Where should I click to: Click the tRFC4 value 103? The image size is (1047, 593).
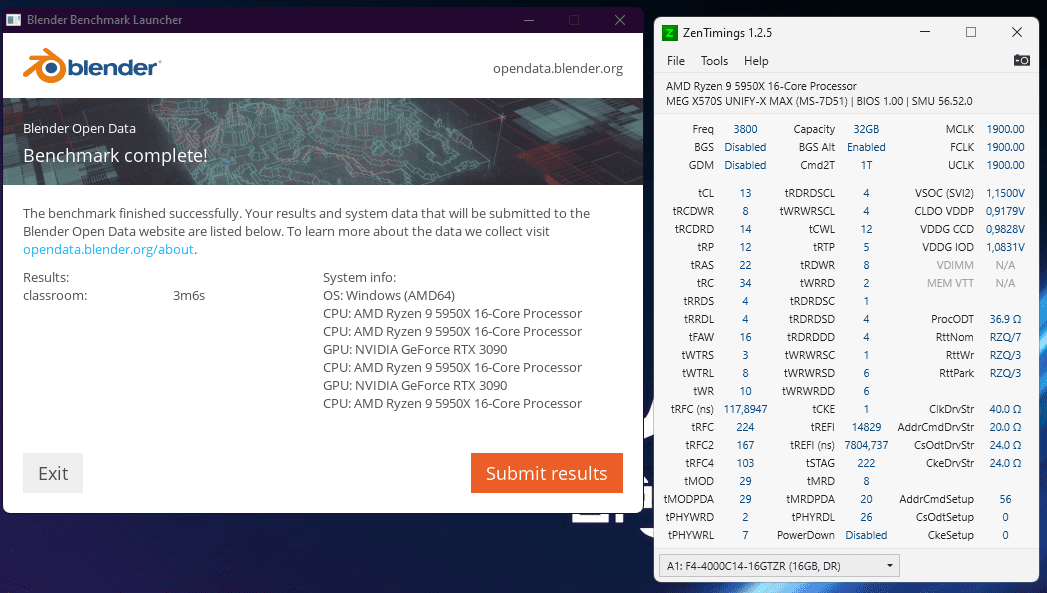point(745,463)
